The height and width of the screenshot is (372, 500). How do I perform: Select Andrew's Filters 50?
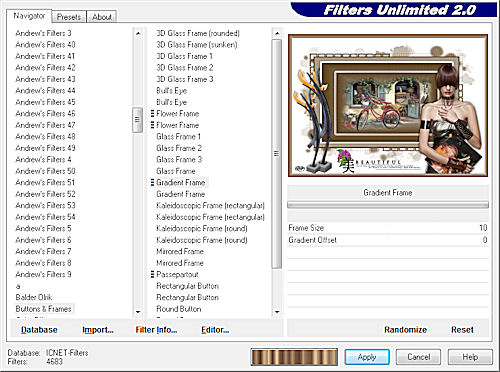tap(45, 171)
